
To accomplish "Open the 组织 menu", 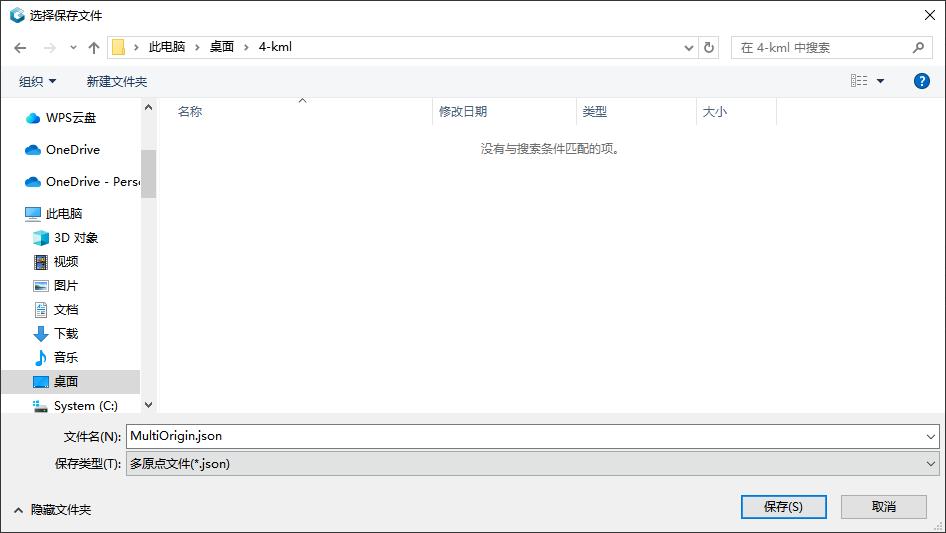I will 37,81.
